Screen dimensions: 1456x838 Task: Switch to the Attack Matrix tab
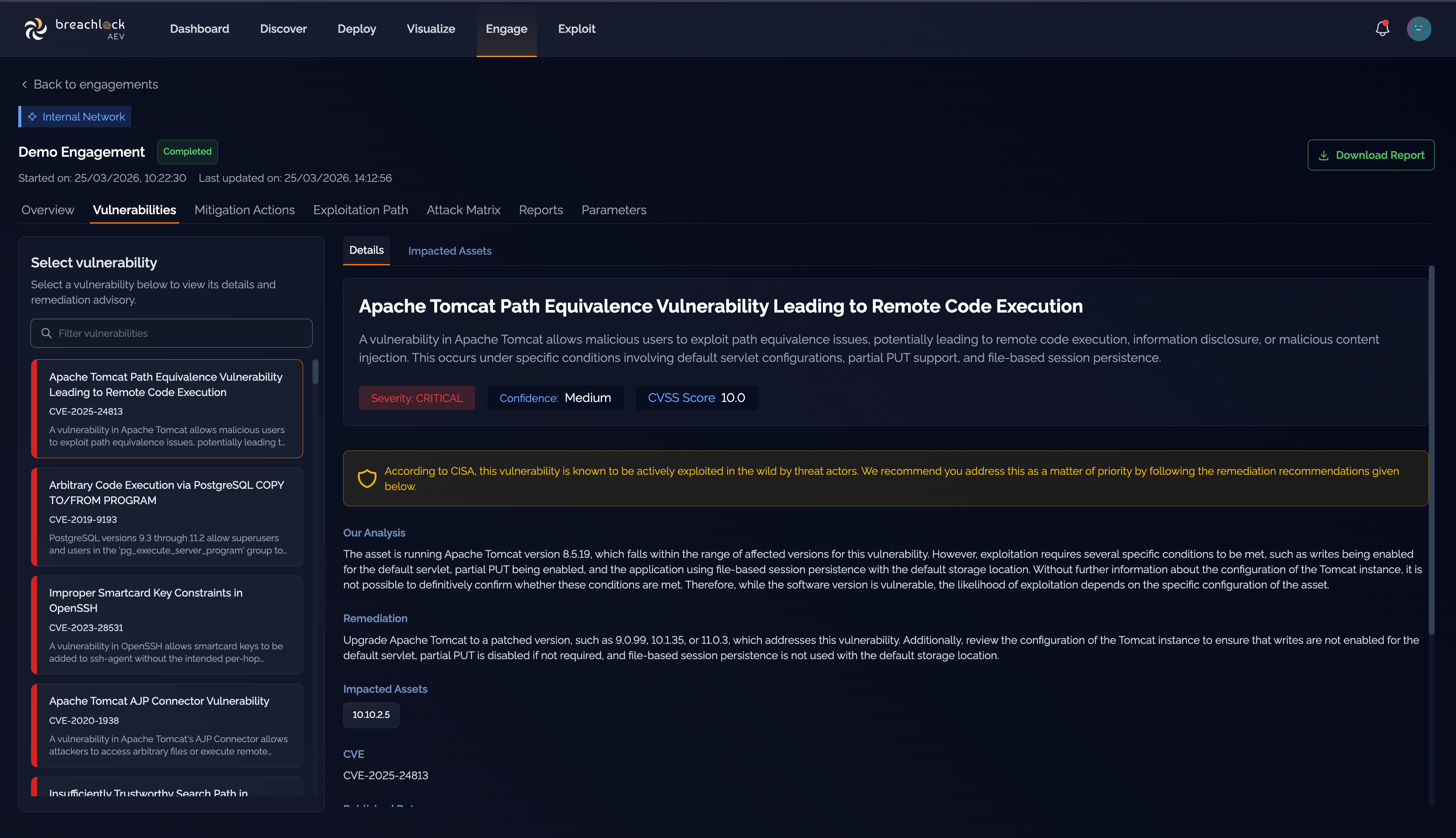463,210
